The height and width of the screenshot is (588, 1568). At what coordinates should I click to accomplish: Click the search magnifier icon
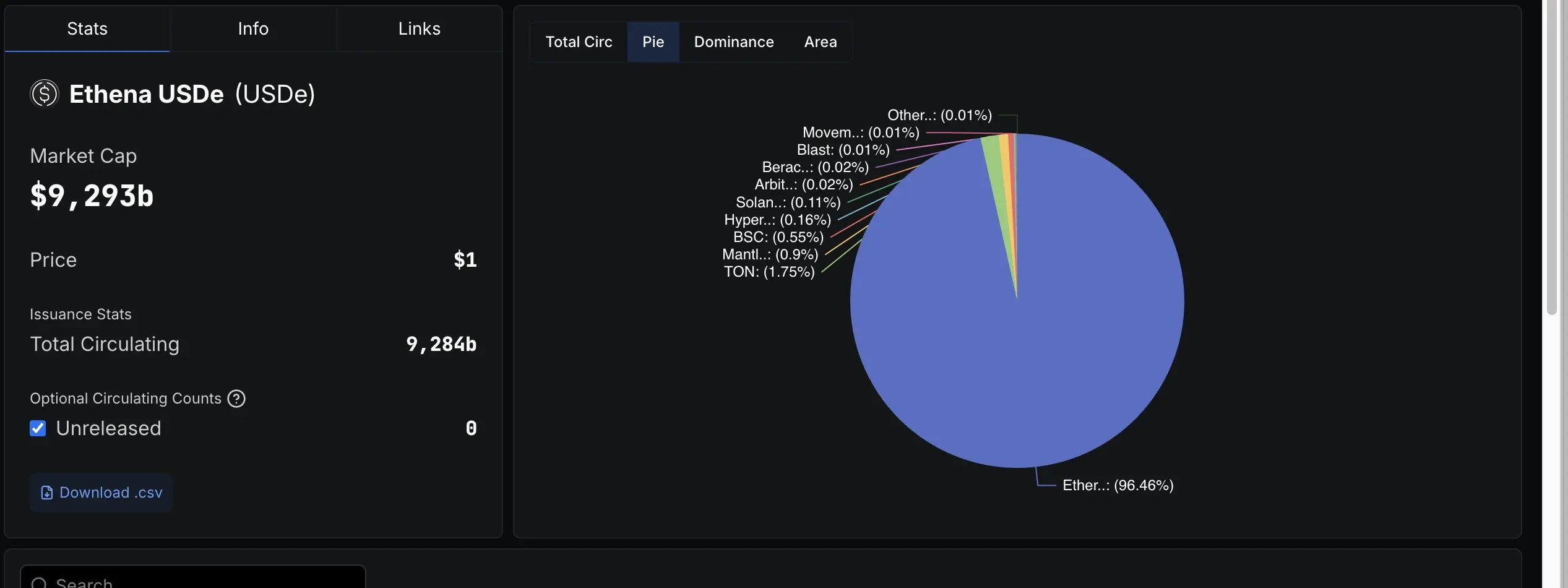[39, 583]
